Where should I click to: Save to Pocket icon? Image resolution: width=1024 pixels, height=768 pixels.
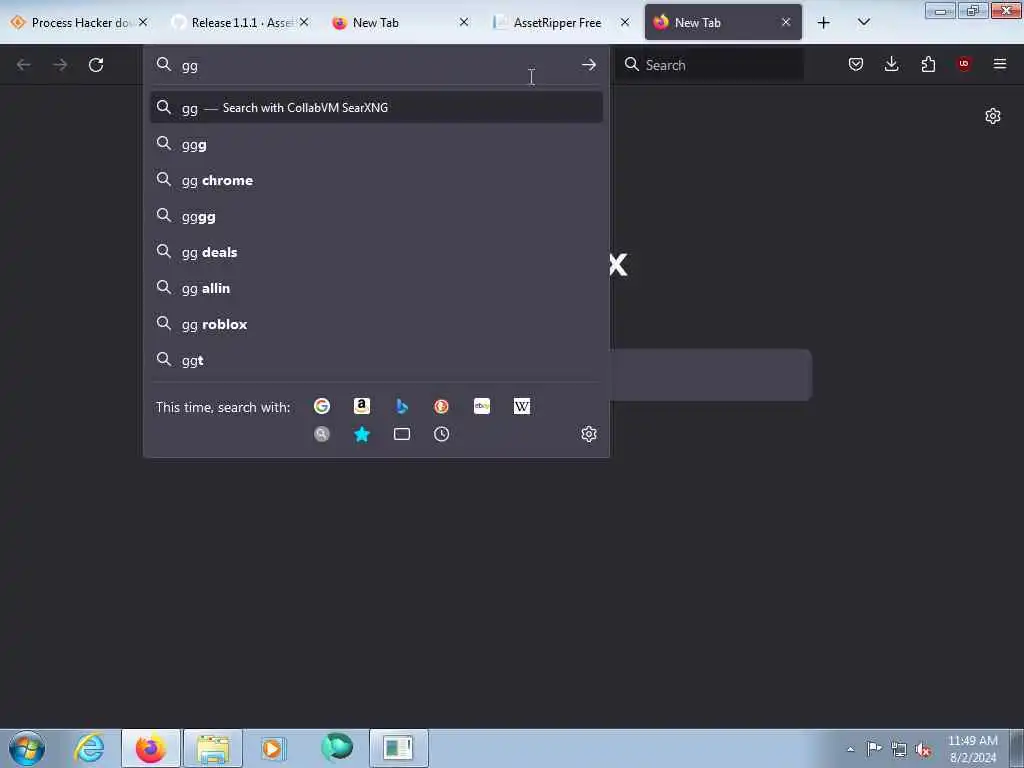856,64
